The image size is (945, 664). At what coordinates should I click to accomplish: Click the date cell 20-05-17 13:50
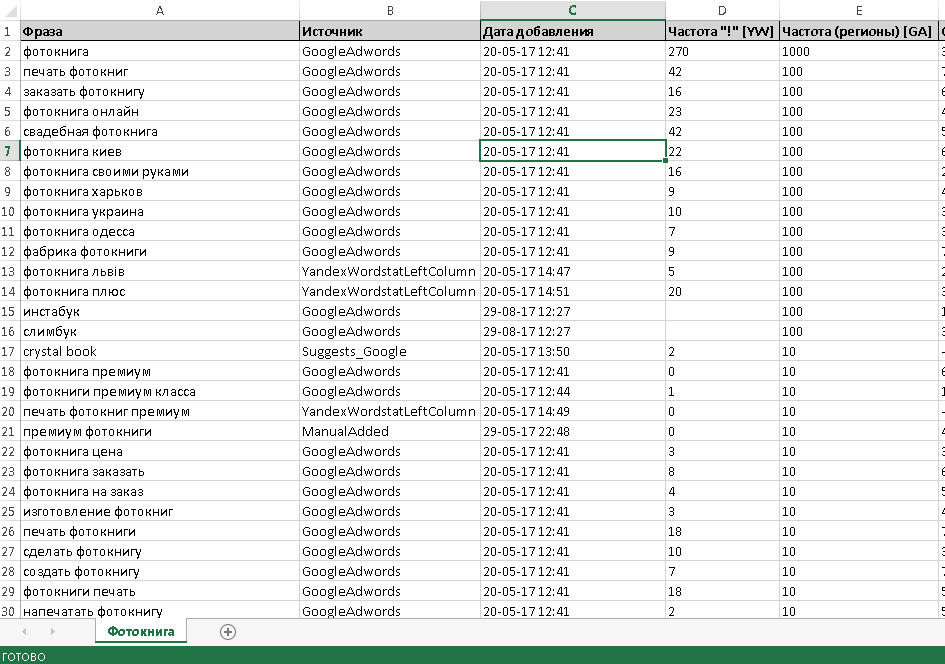pos(573,351)
